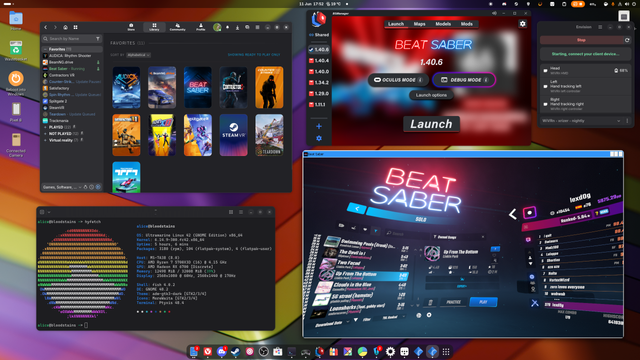This screenshot has height=360, width=640.
Task: Click PLAY button in Beat Saber
Action: (483, 302)
